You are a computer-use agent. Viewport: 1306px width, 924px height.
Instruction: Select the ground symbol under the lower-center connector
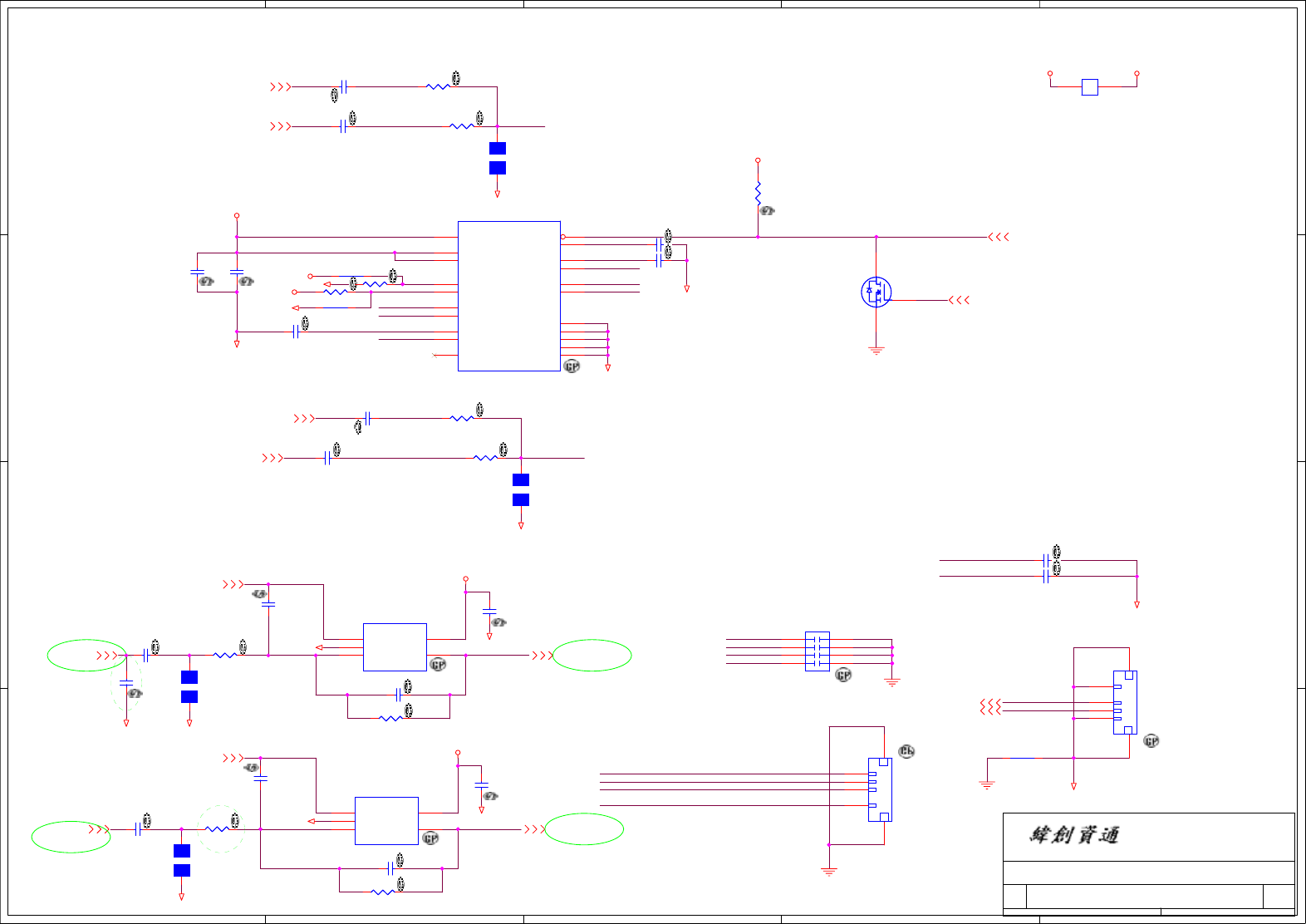828,872
